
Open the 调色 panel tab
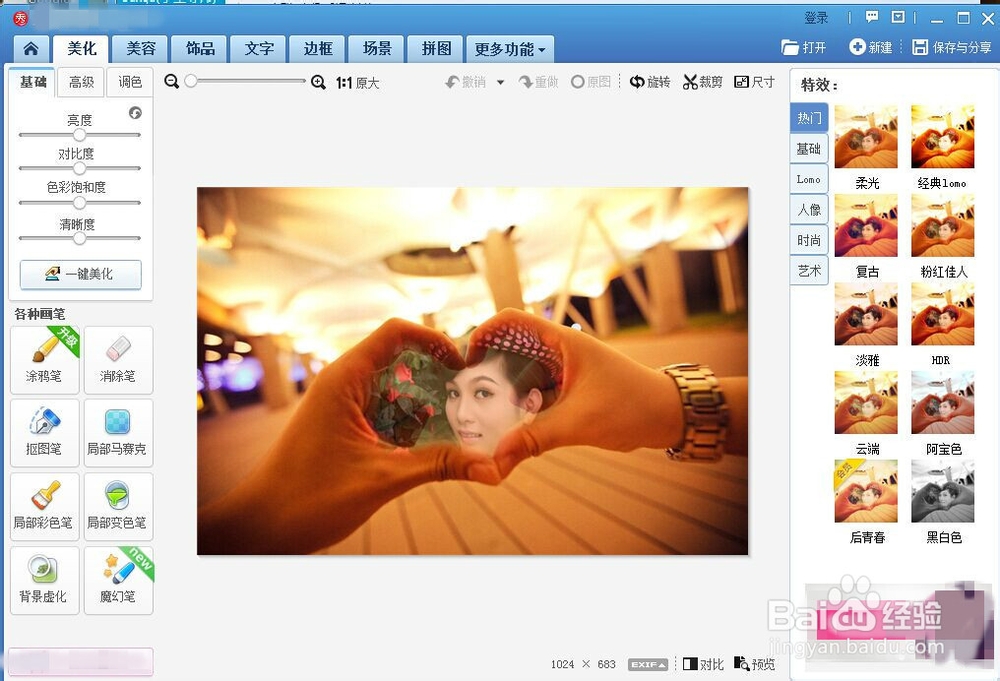click(x=130, y=82)
